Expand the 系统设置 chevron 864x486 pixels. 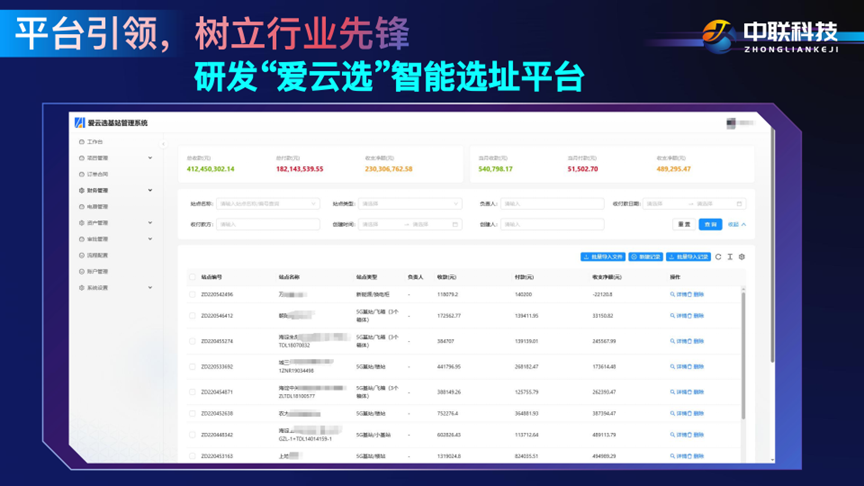[150, 288]
